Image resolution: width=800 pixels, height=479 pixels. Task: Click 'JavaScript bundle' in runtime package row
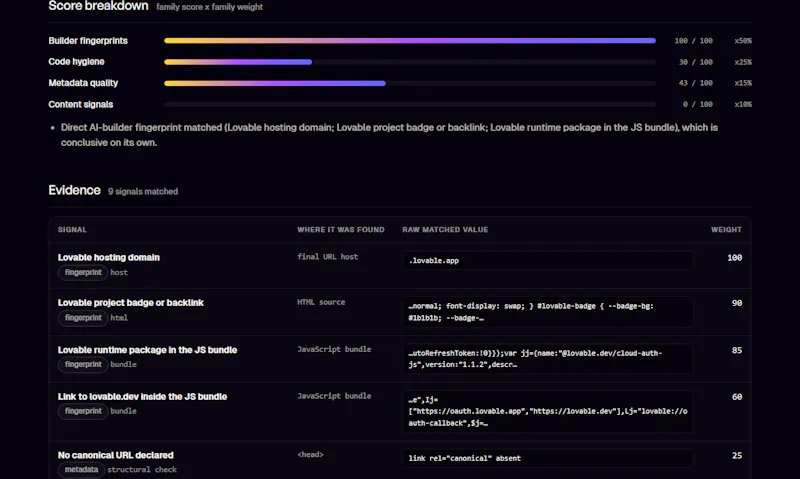[x=334, y=349]
